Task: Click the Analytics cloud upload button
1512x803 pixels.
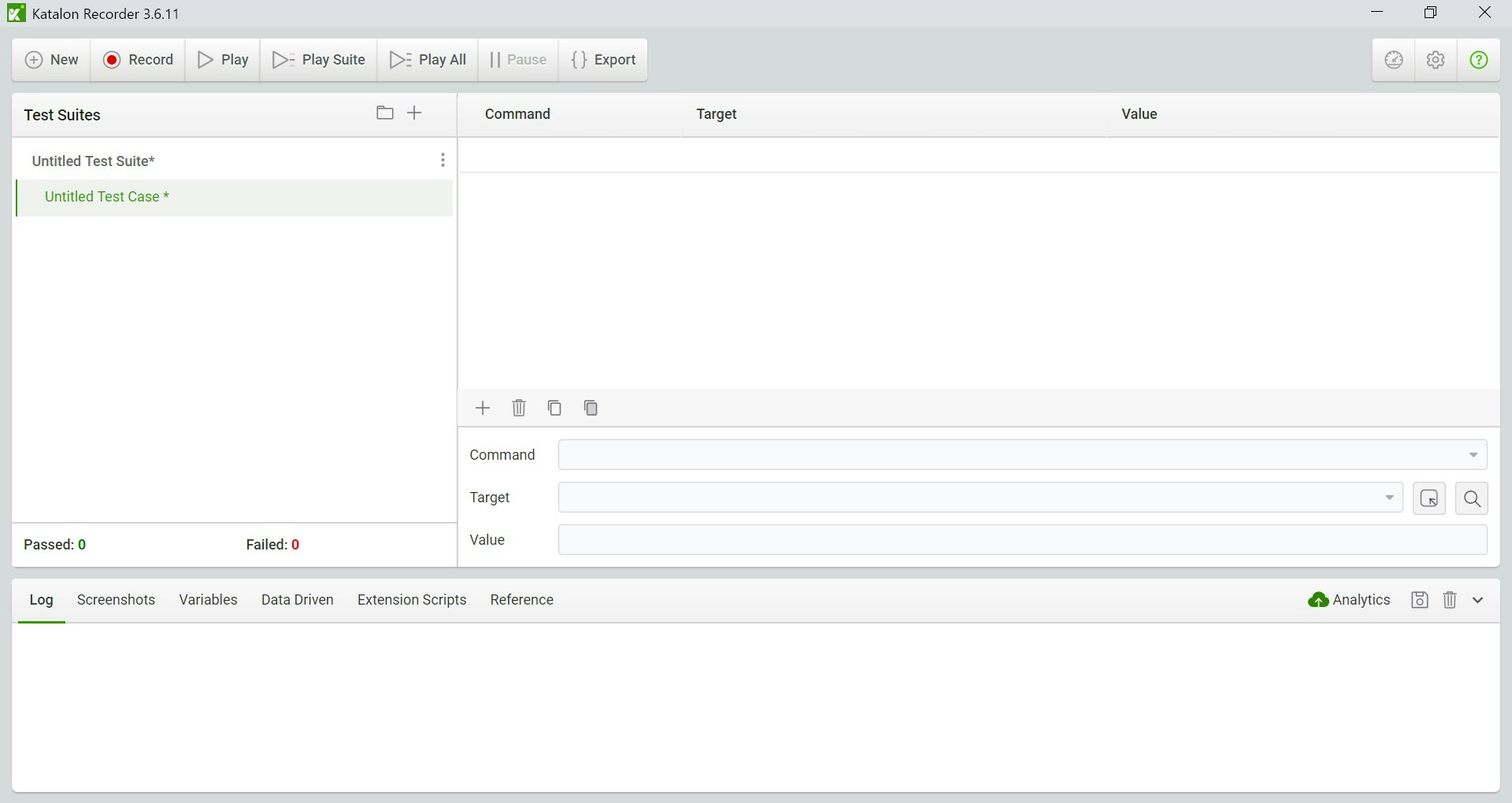Action: pos(1349,600)
